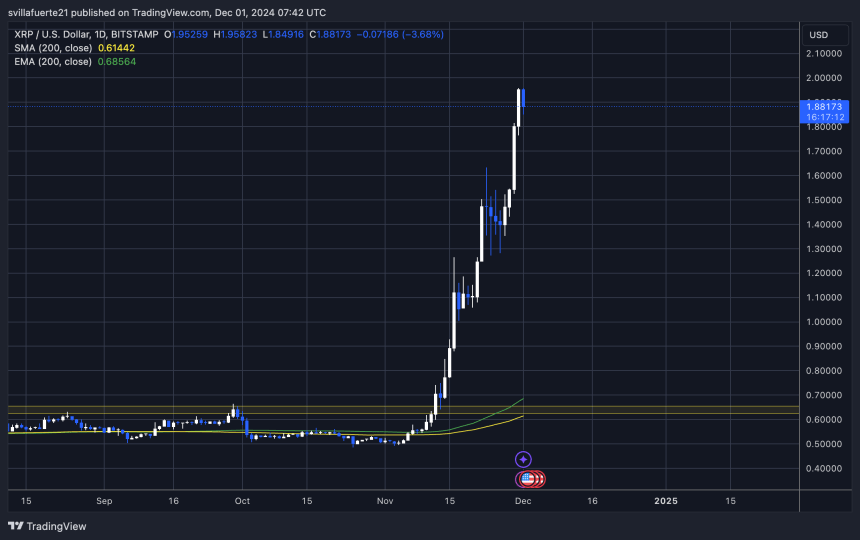Click the purple star event marker
Viewport: 860px width, 540px height.
(x=522, y=459)
